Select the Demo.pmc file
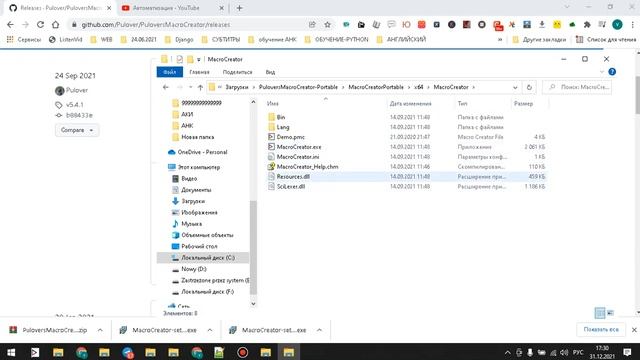The height and width of the screenshot is (360, 640). click(x=291, y=137)
